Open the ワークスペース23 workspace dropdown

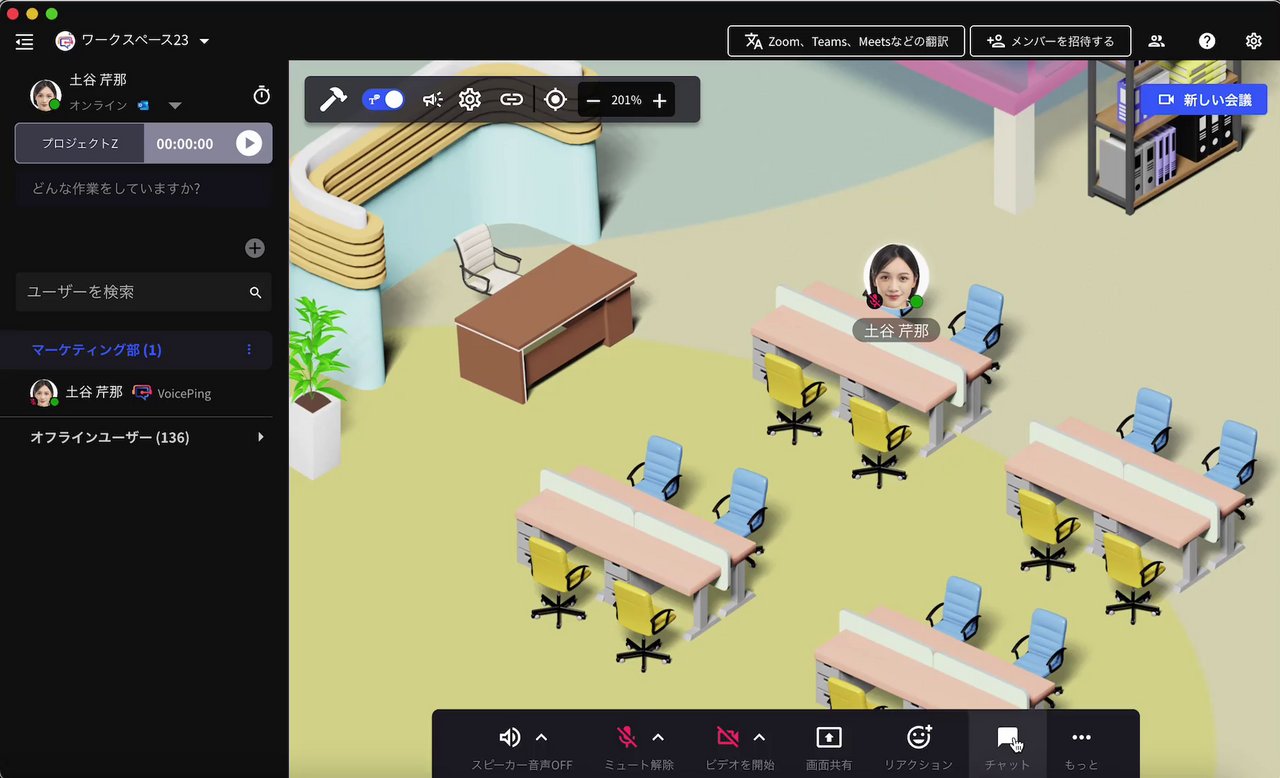point(204,41)
